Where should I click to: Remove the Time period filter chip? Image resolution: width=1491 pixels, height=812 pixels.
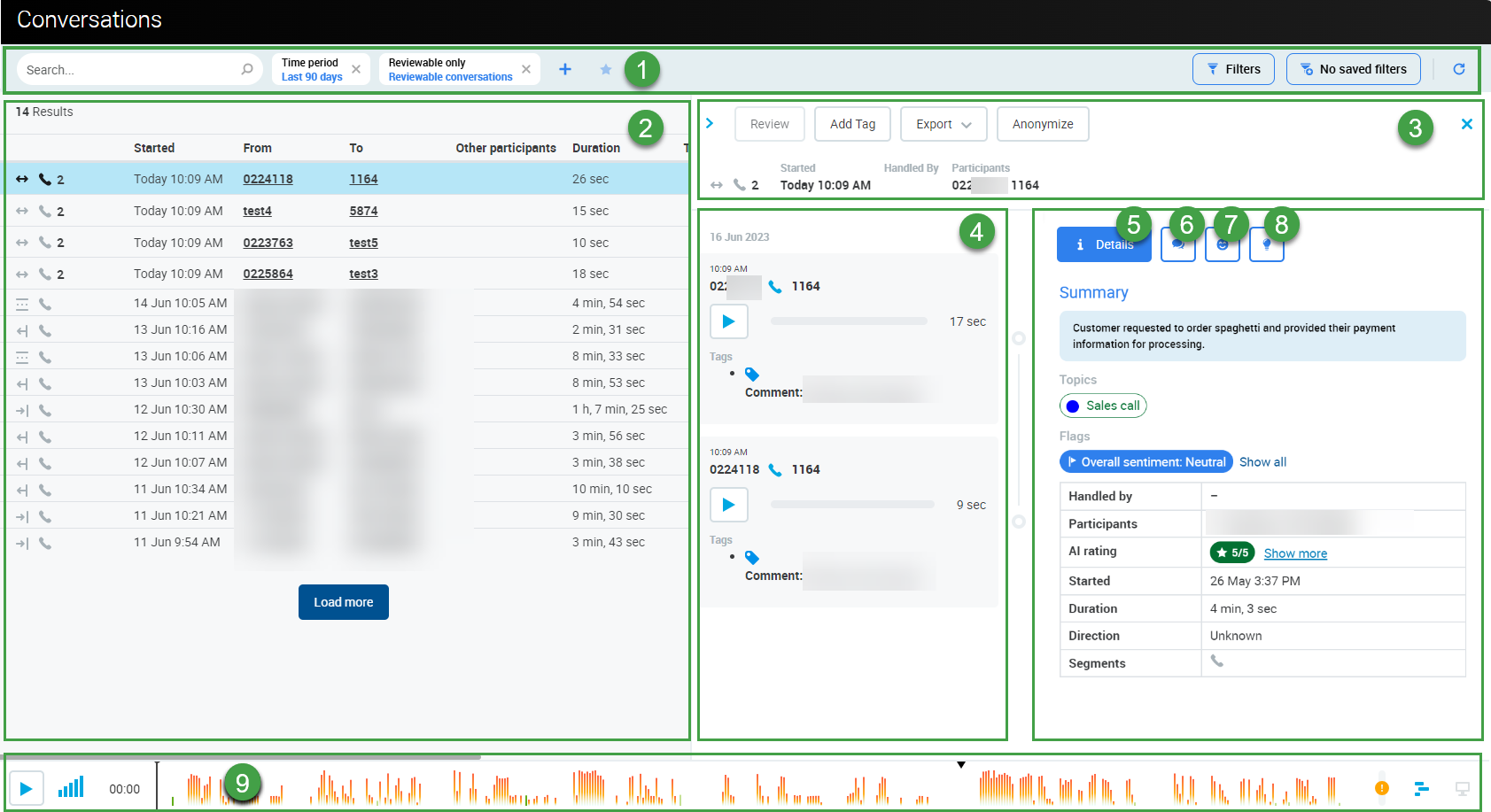pos(356,69)
